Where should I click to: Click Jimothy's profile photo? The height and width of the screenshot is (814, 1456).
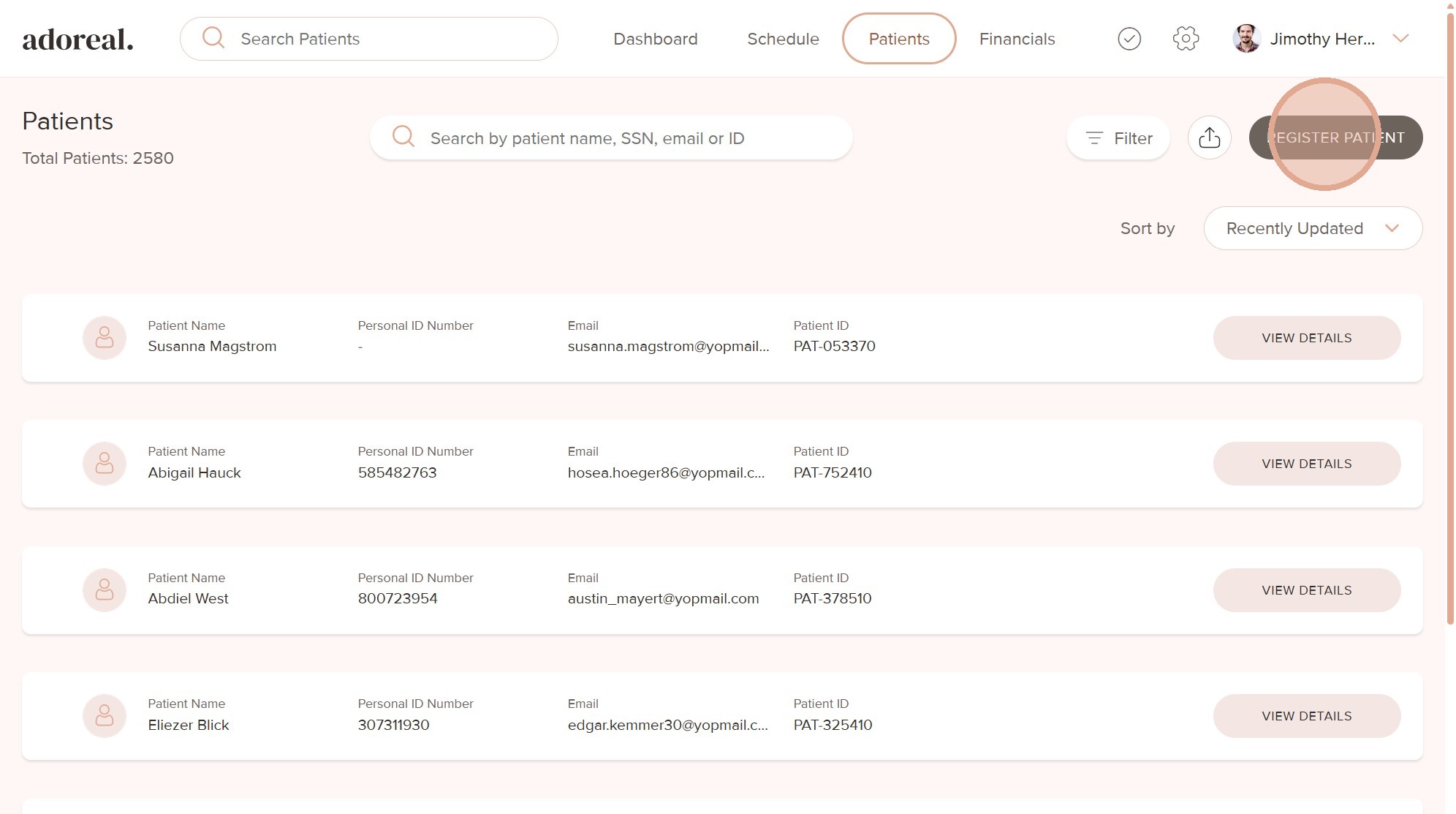coord(1246,39)
